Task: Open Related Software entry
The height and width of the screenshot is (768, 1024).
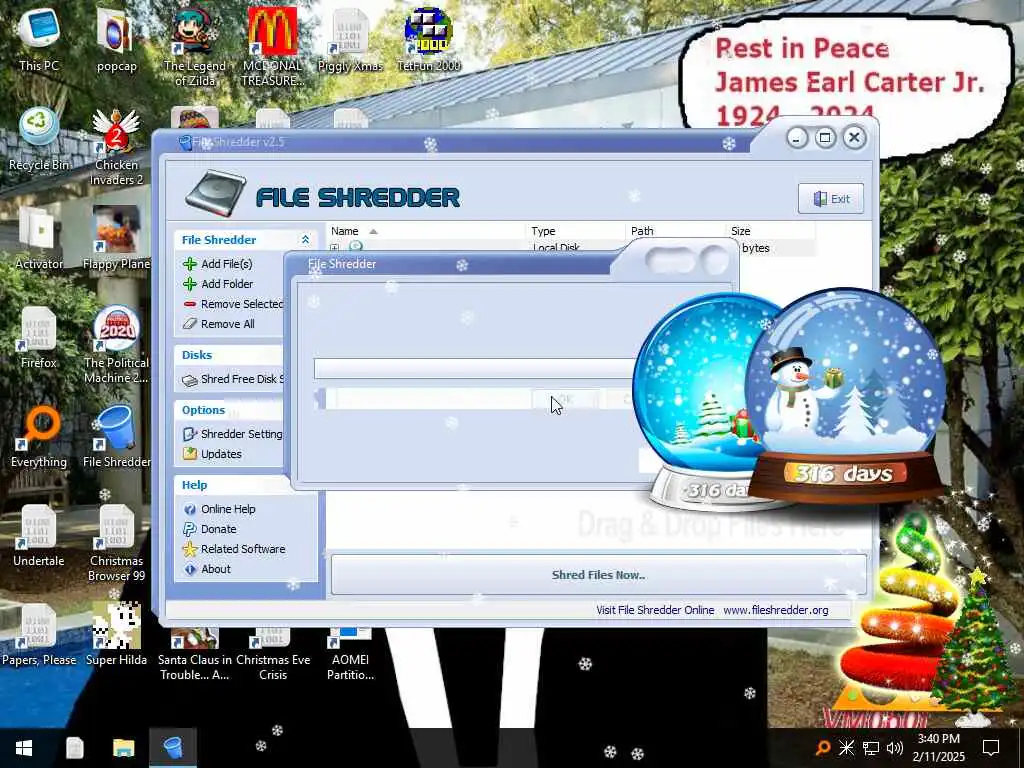Action: pyautogui.click(x=234, y=549)
